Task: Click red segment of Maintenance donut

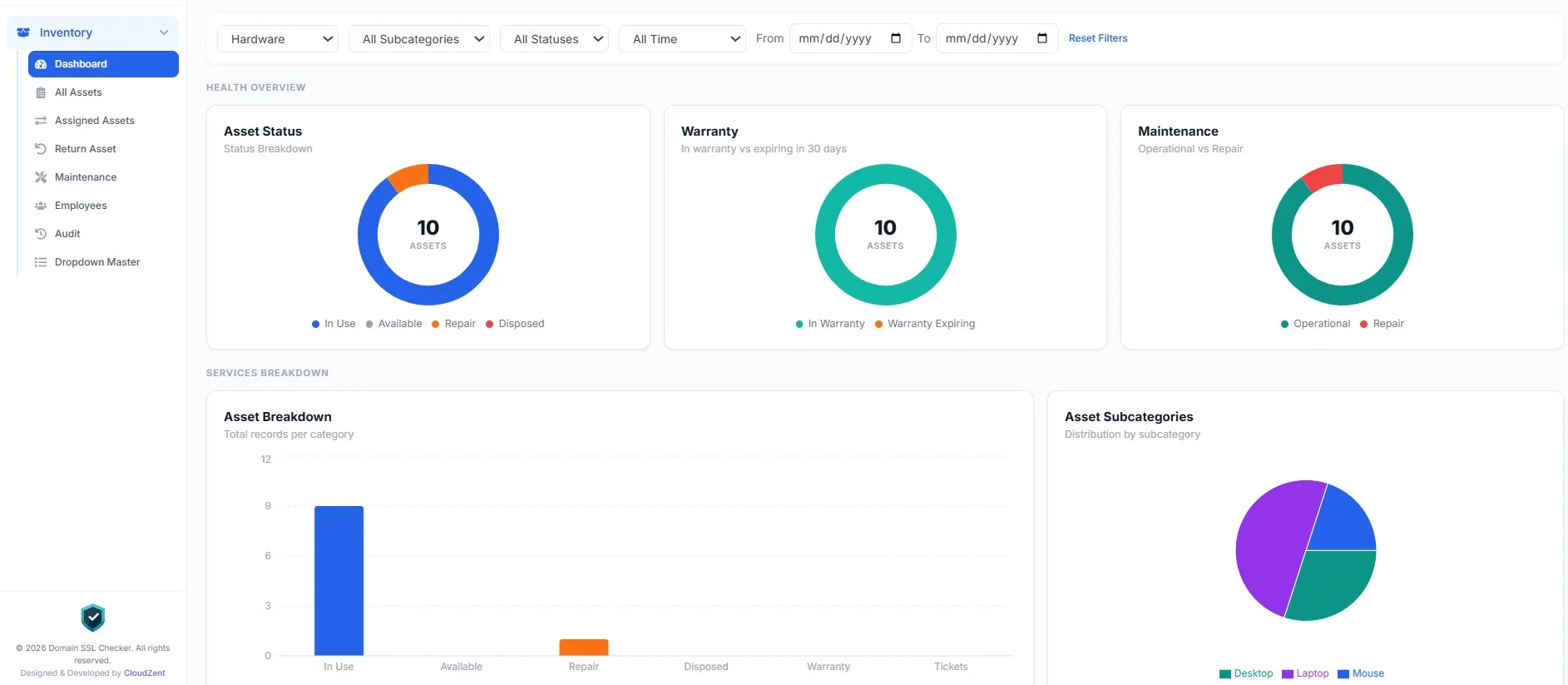Action: pos(1323,176)
